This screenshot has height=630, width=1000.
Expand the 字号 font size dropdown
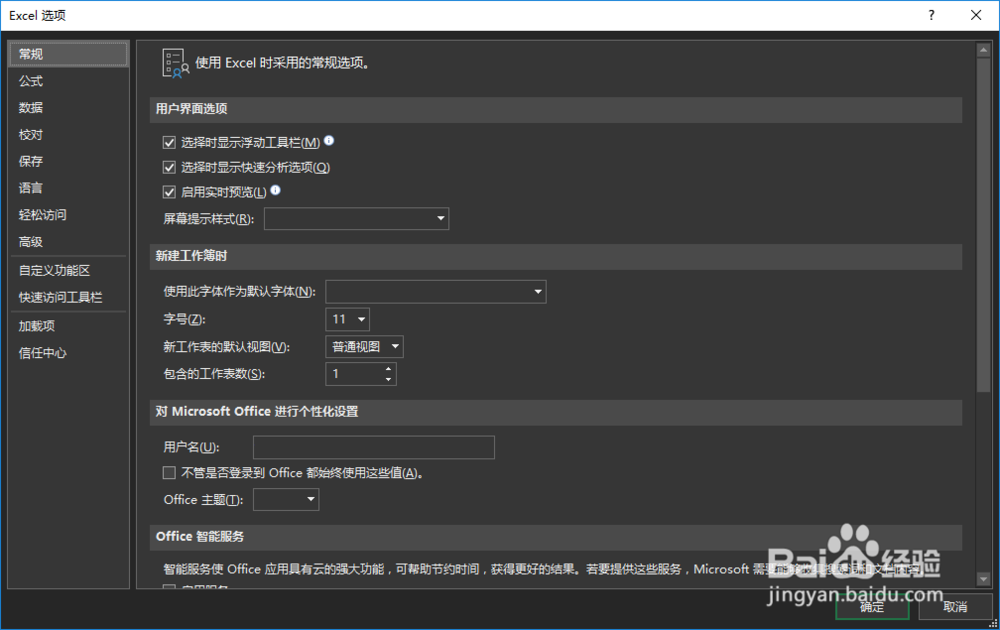click(348, 319)
